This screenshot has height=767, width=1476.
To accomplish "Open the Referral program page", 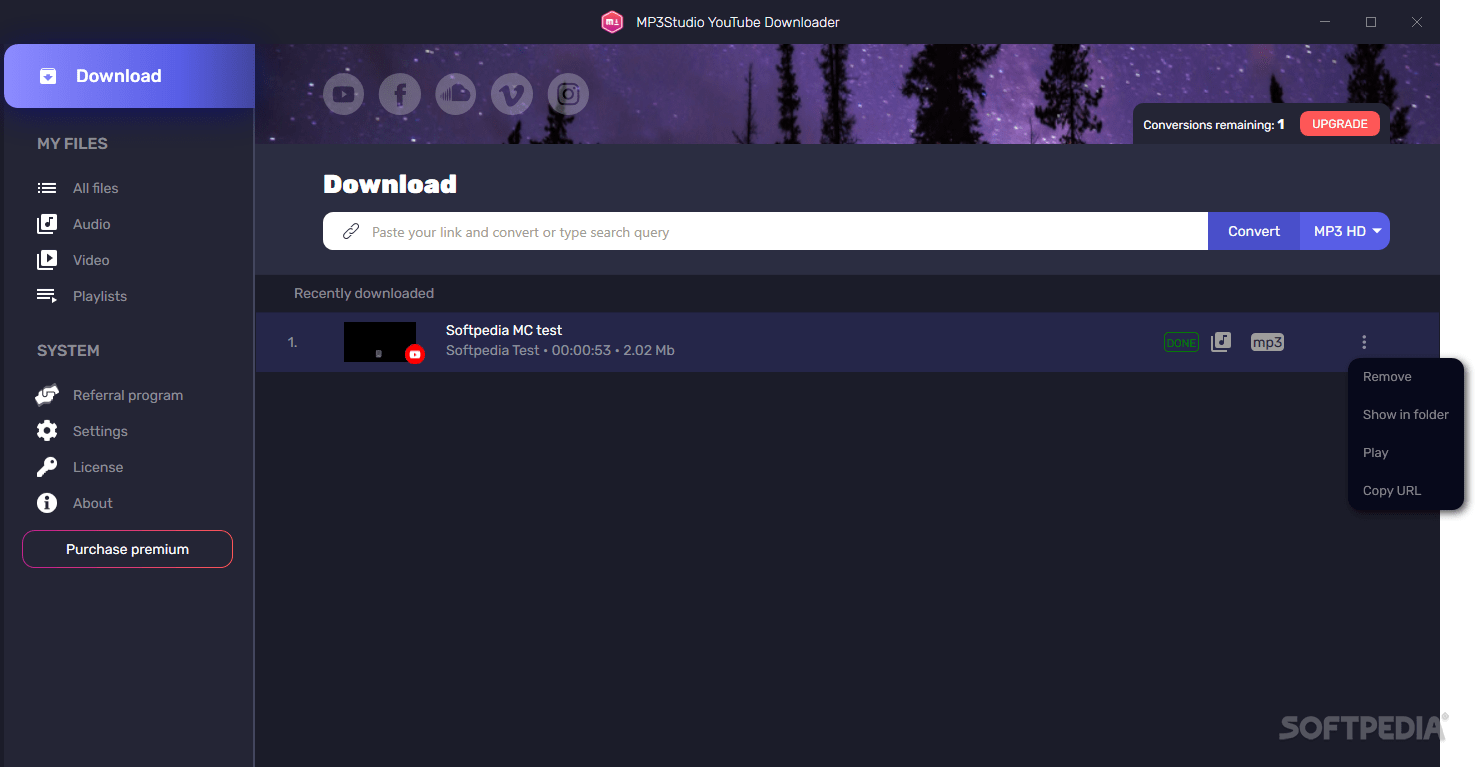I will tap(127, 394).
